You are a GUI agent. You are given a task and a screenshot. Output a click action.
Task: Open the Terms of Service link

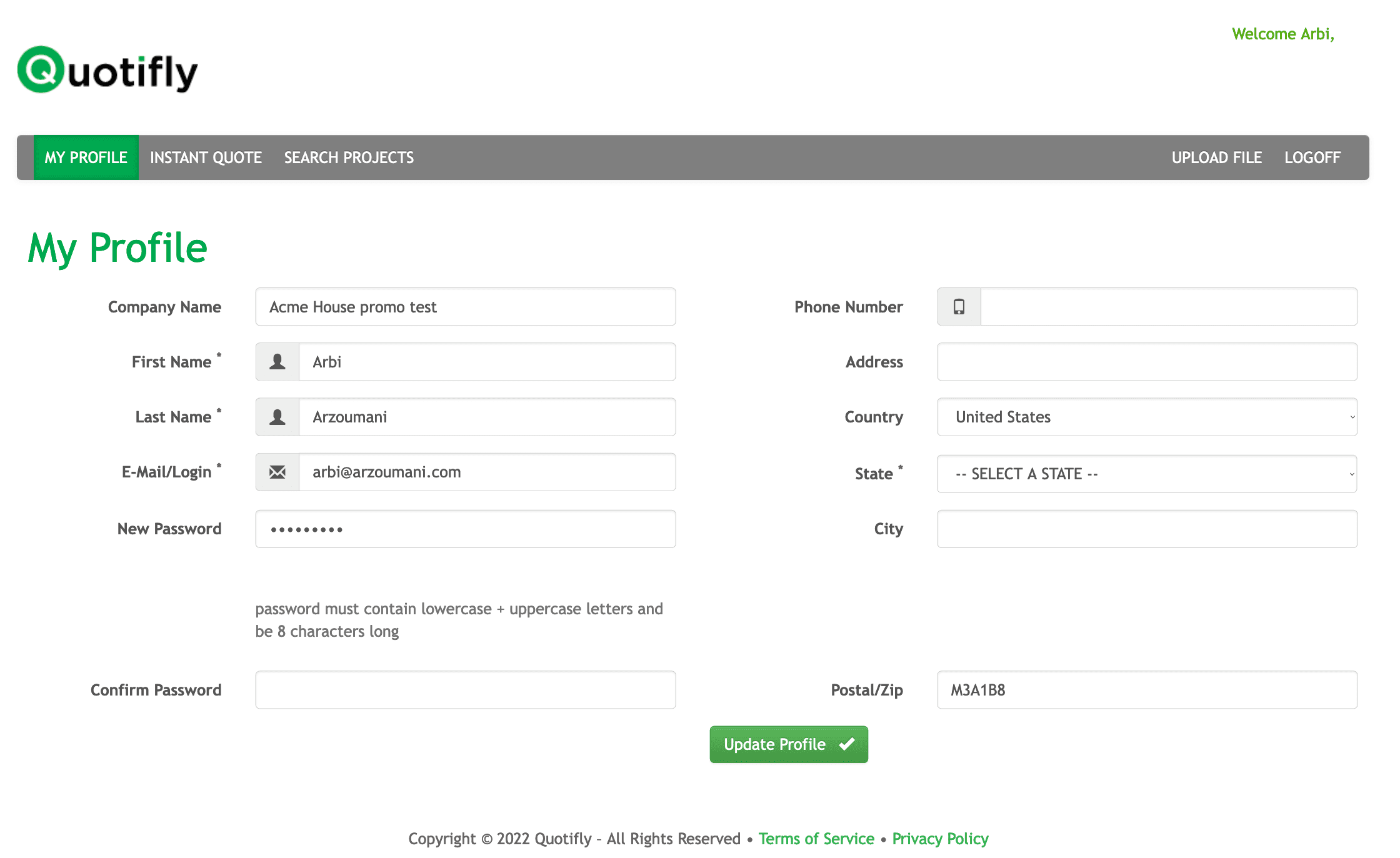click(x=816, y=839)
